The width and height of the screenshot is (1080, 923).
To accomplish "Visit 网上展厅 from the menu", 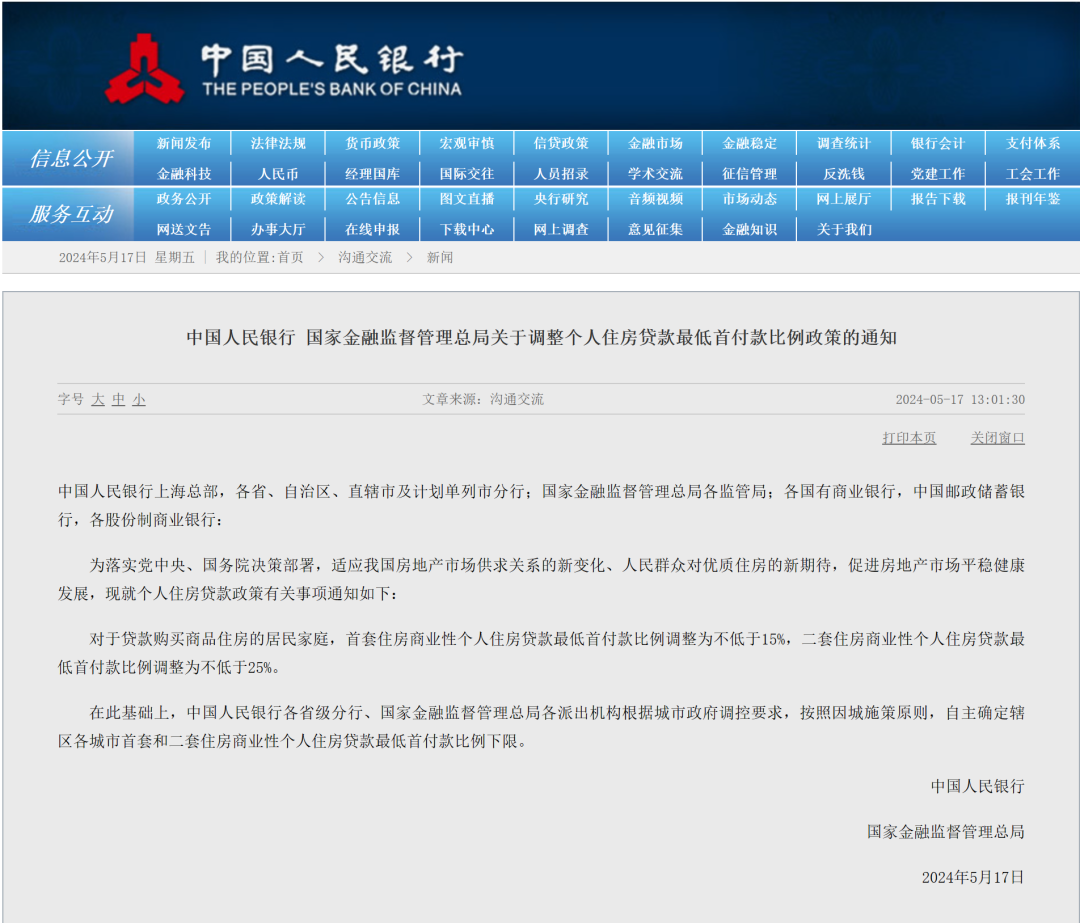I will (844, 199).
